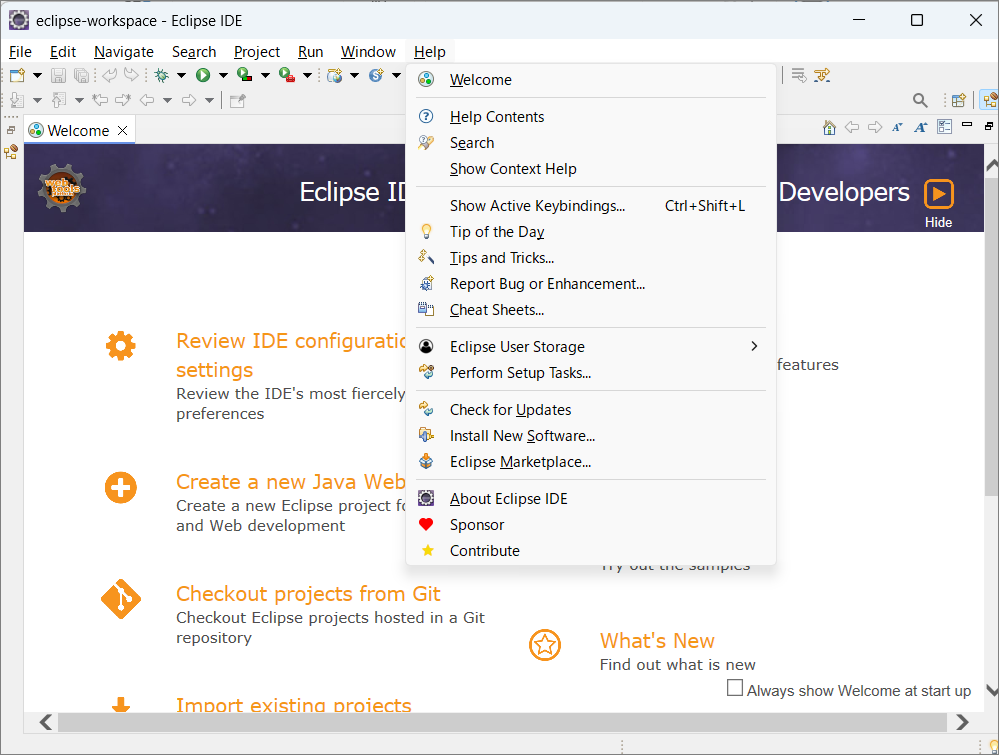Enable Always show Welcome at start up

735,688
